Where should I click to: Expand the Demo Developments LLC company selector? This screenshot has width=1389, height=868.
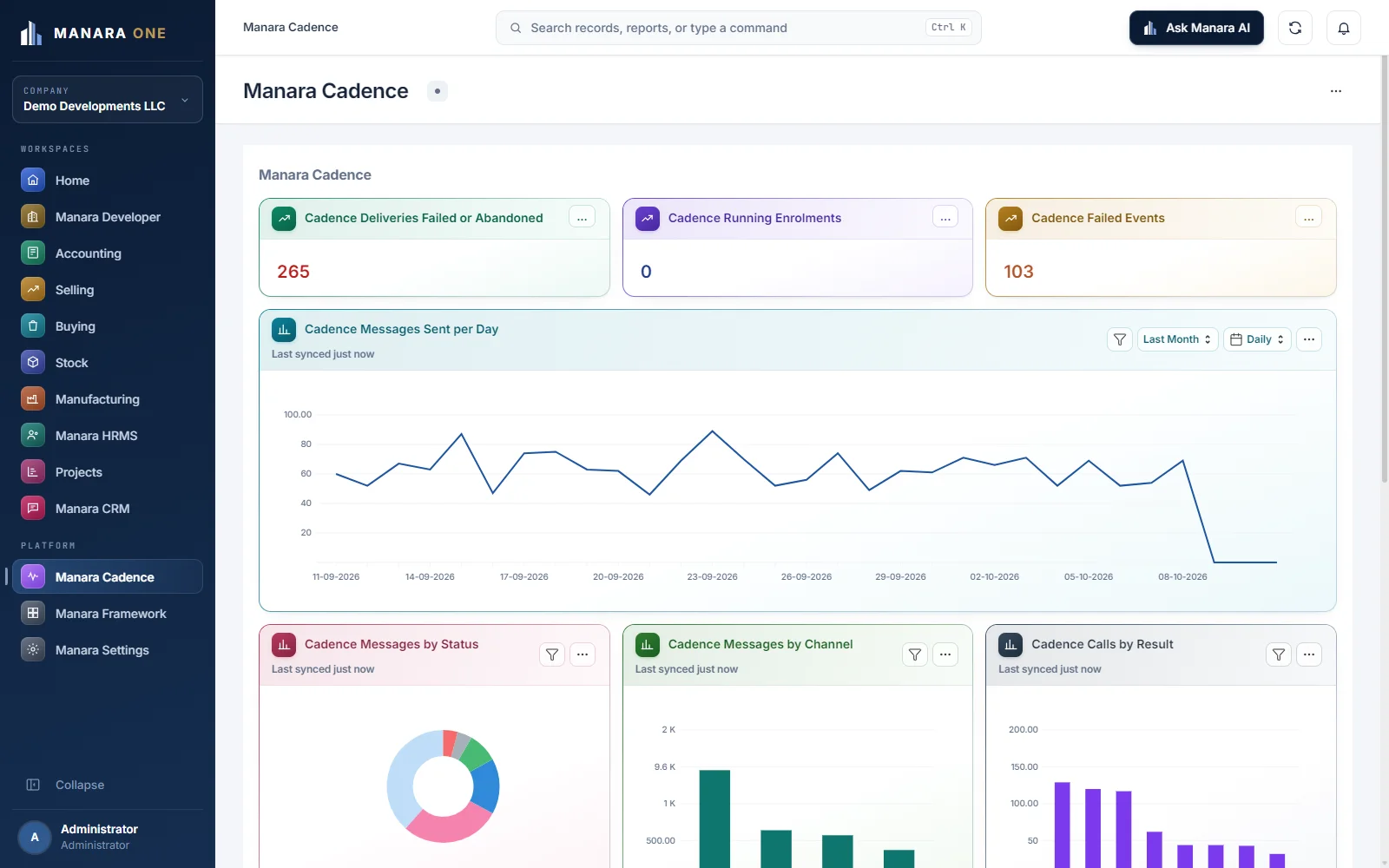pos(108,99)
